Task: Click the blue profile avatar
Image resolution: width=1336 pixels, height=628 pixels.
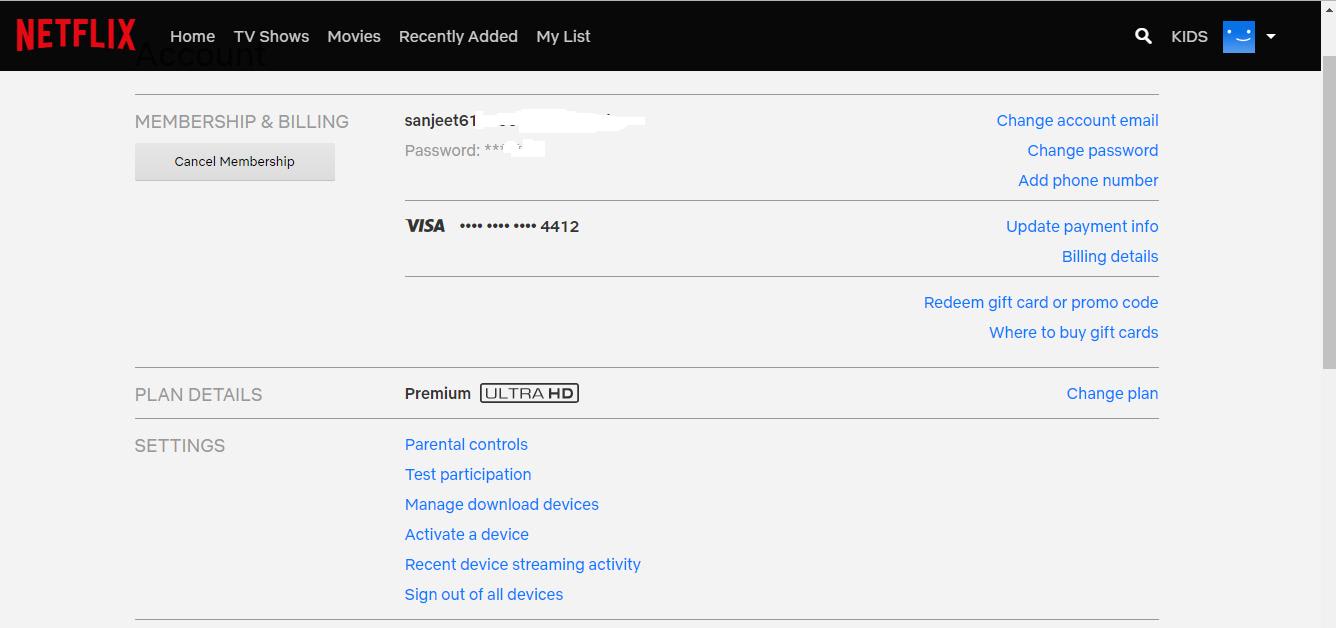Action: click(1238, 36)
